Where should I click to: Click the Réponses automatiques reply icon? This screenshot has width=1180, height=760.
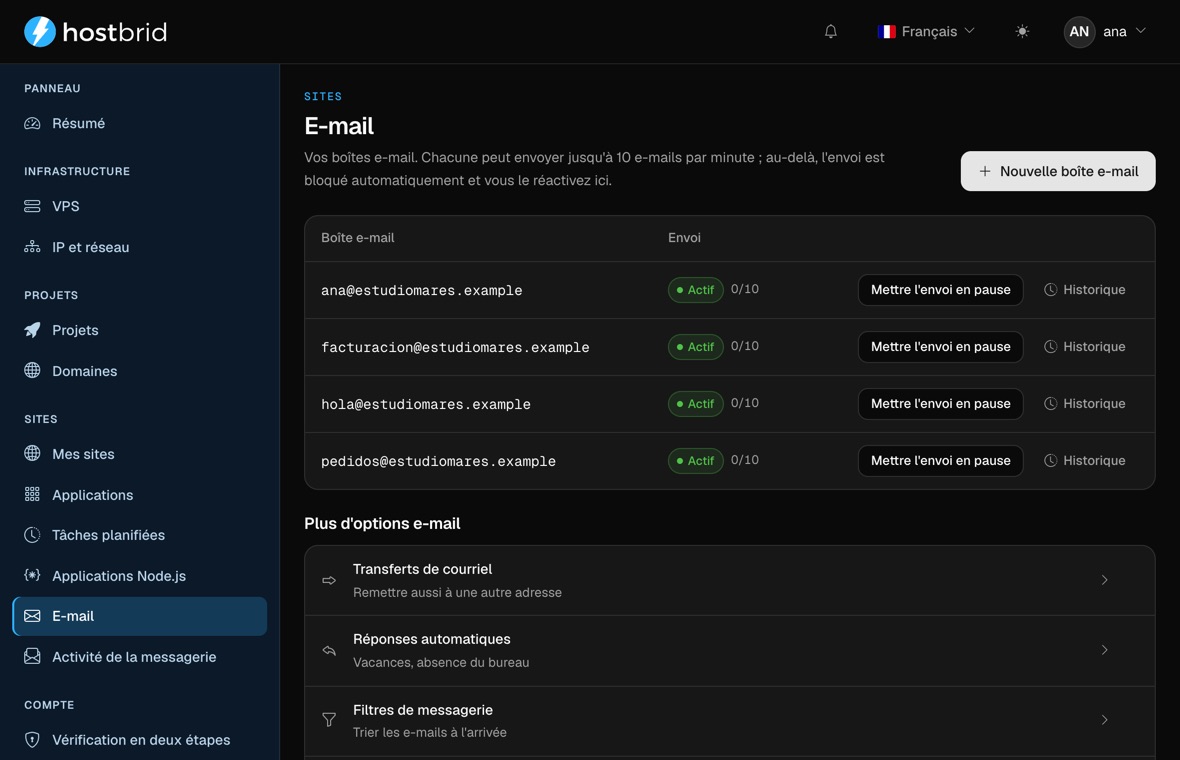coord(329,650)
